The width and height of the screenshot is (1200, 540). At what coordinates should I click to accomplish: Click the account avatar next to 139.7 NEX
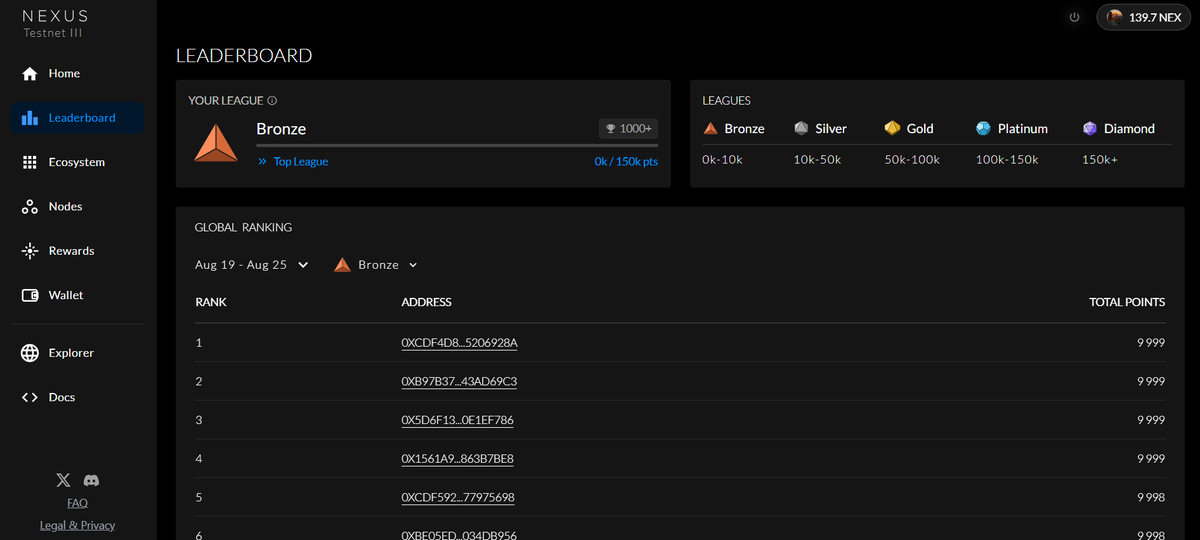[x=1115, y=17]
